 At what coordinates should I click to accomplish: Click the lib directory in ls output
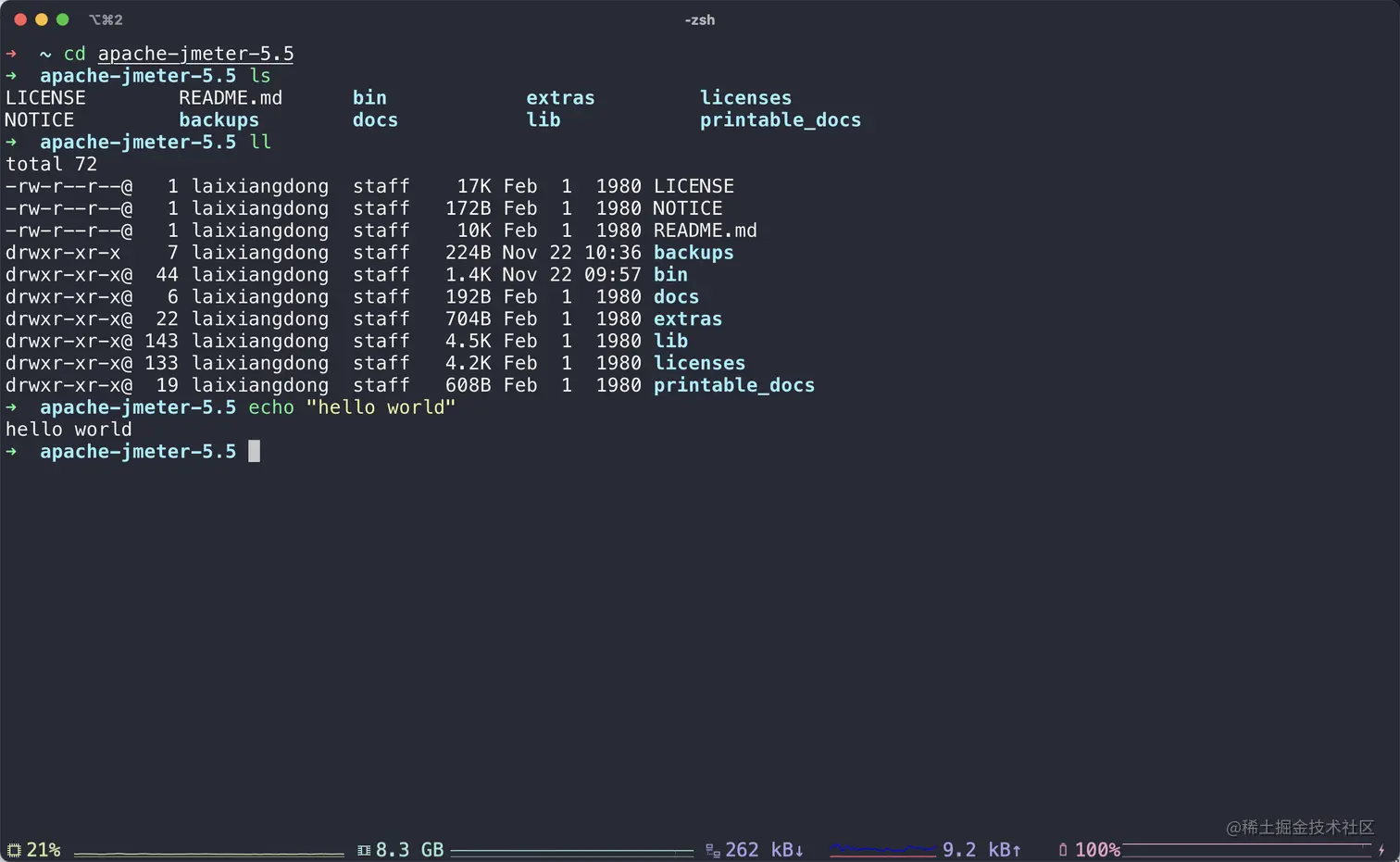point(544,120)
